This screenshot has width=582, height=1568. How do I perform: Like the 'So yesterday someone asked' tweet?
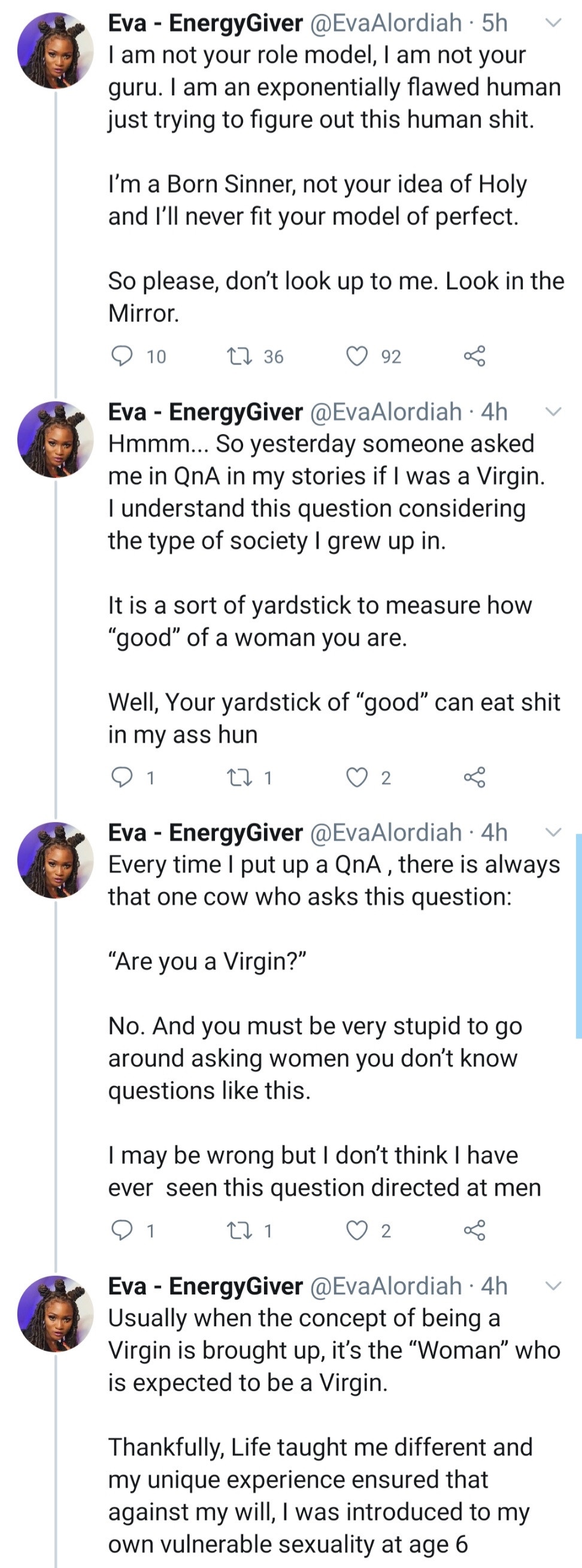(x=357, y=777)
